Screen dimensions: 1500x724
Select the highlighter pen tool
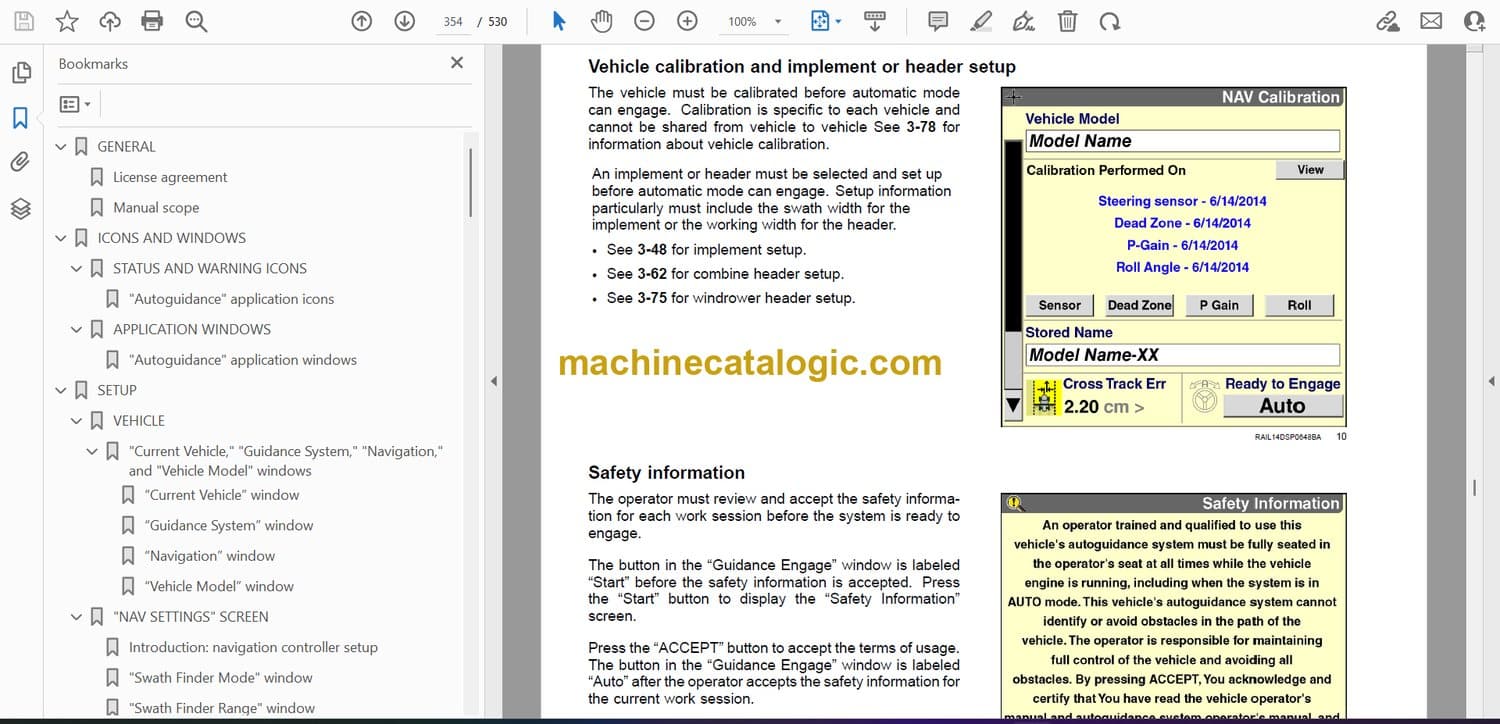pyautogui.click(x=981, y=21)
